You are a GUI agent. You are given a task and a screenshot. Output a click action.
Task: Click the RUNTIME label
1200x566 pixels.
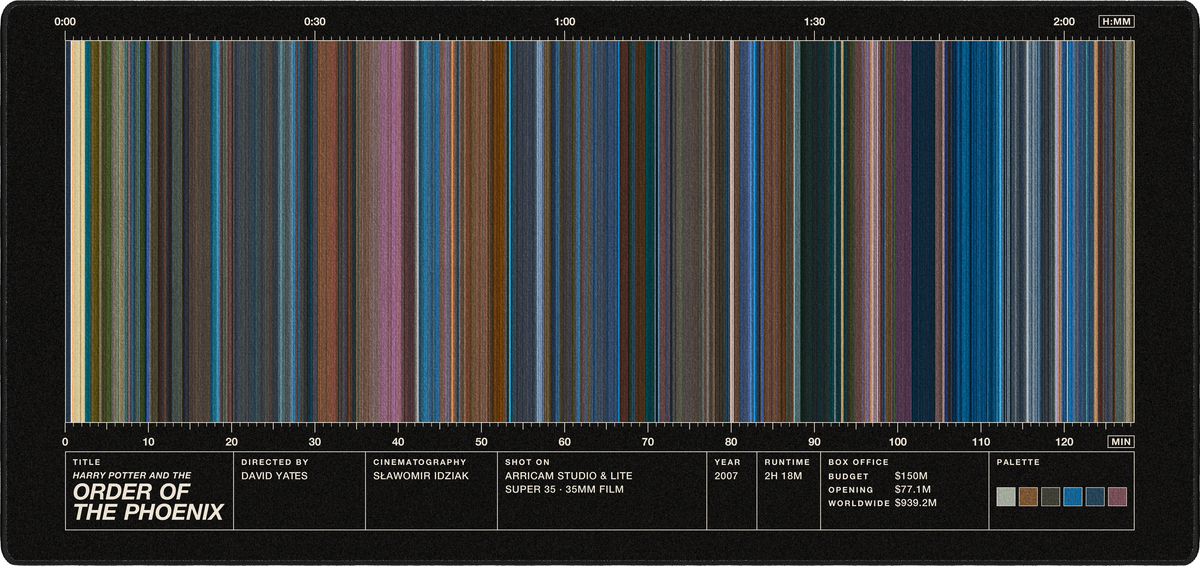pos(787,462)
